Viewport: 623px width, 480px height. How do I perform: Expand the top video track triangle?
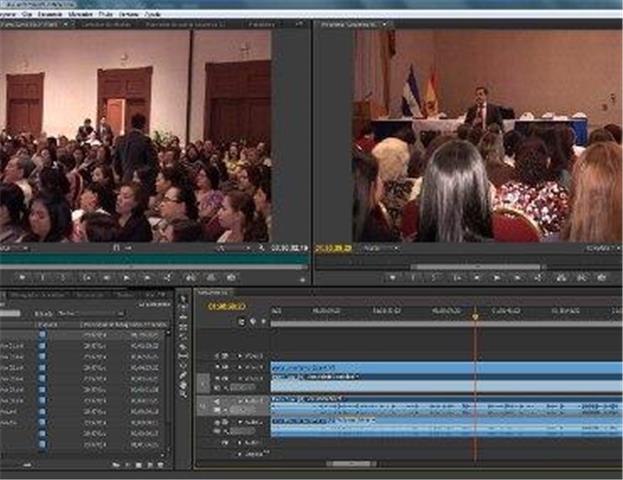(238, 355)
